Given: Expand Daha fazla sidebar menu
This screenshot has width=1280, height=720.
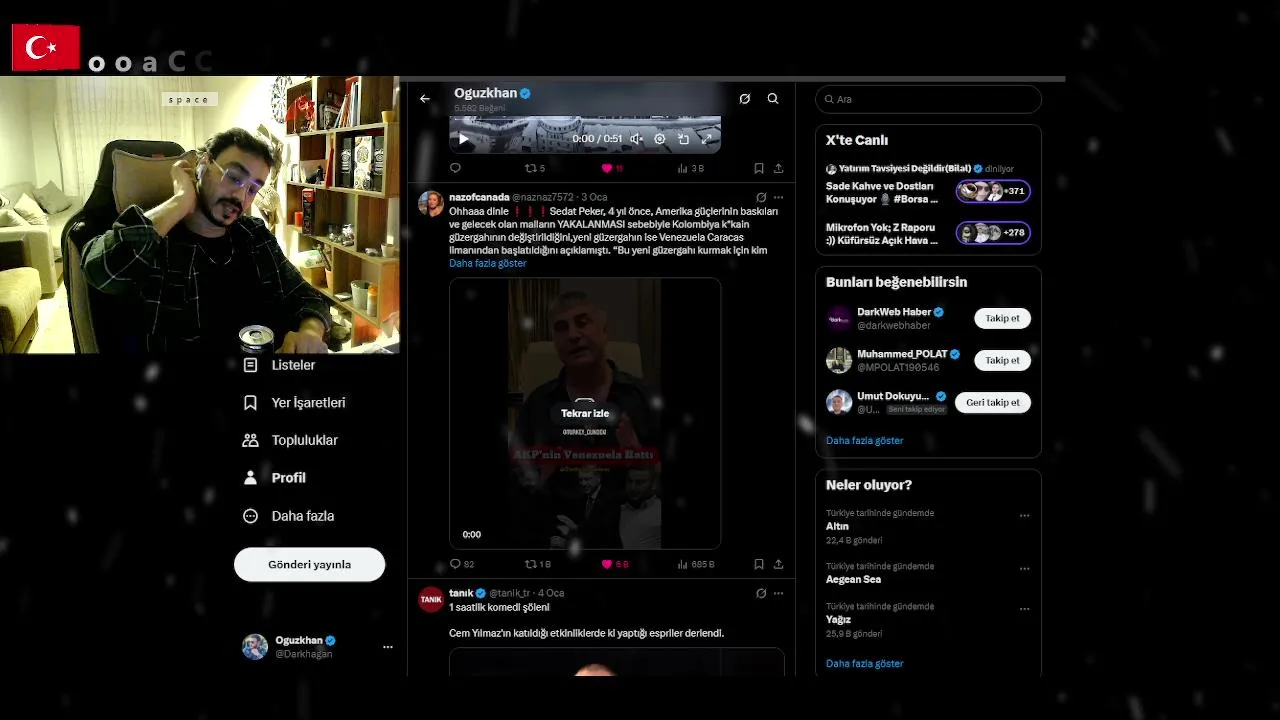Looking at the screenshot, I should (x=289, y=516).
